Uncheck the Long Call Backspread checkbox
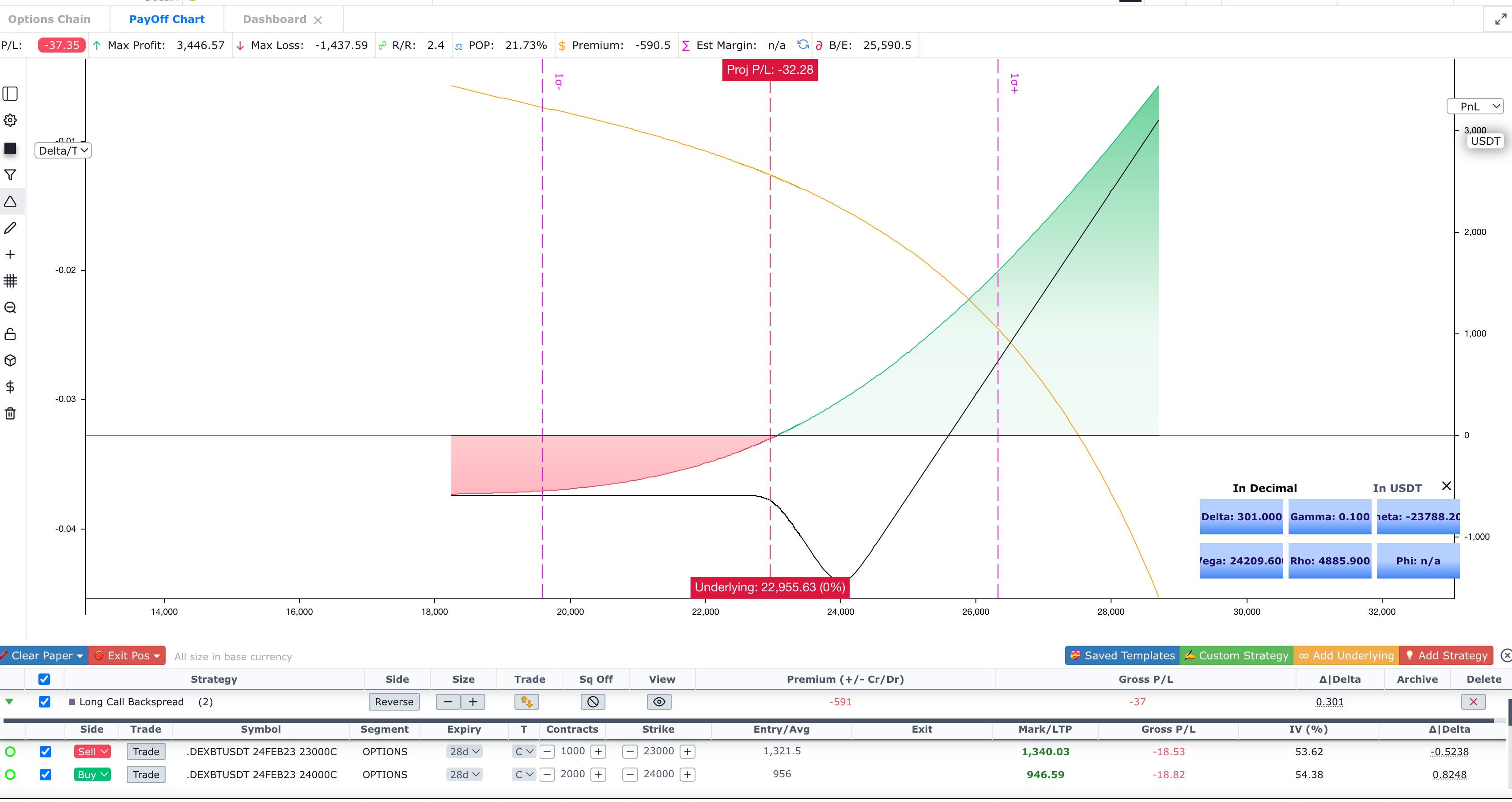The height and width of the screenshot is (802, 1512). coord(45,702)
